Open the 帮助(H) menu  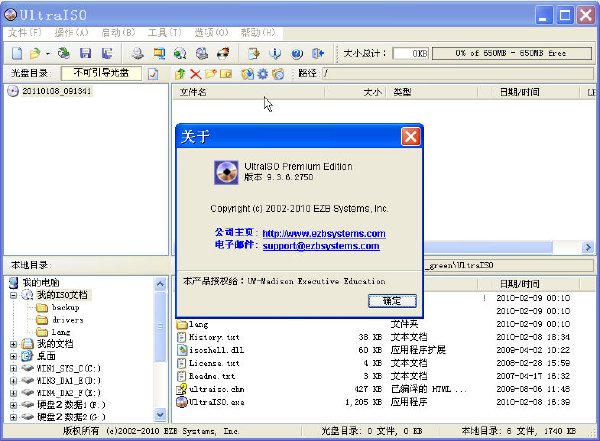coord(258,33)
